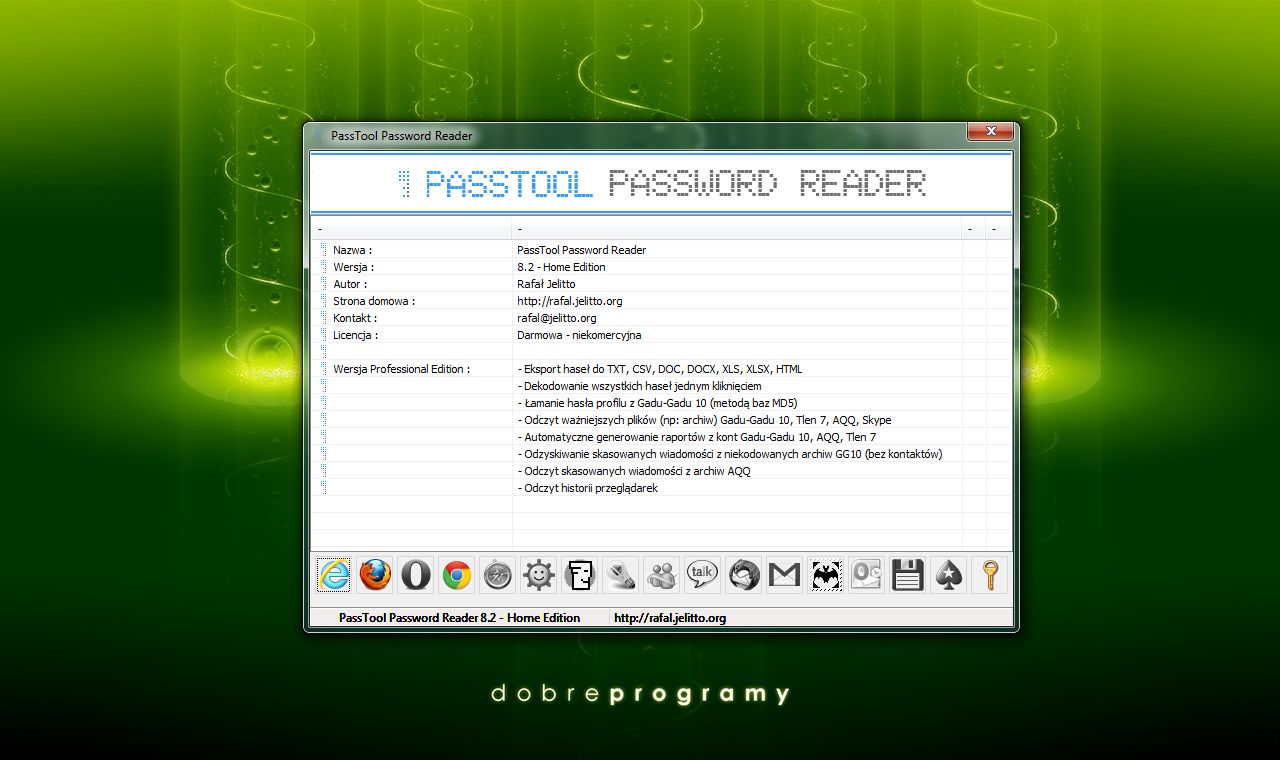
Task: Click status bar link http://rafal.jelitto.org
Action: [x=670, y=618]
